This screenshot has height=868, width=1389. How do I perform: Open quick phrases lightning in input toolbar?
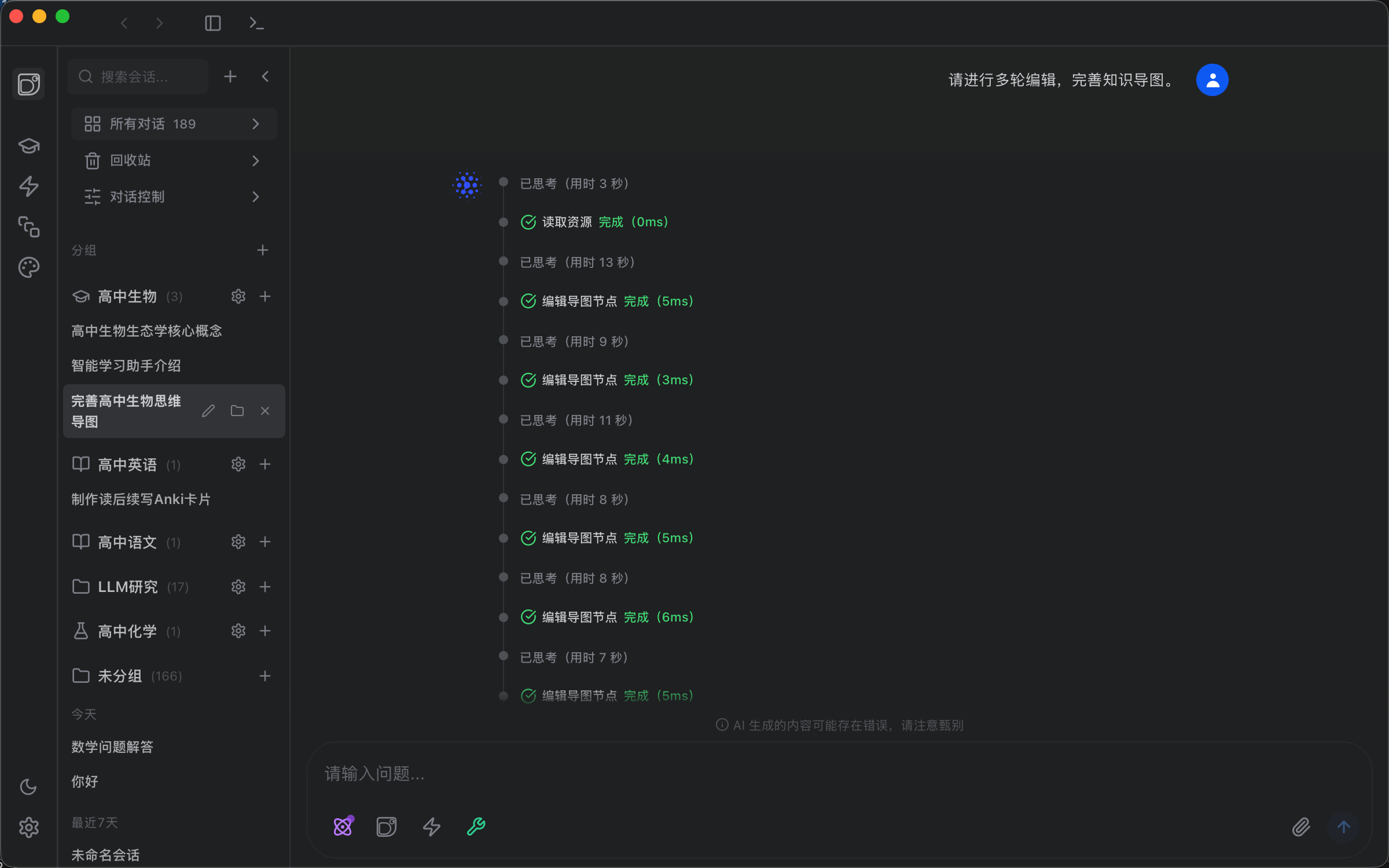pyautogui.click(x=432, y=826)
